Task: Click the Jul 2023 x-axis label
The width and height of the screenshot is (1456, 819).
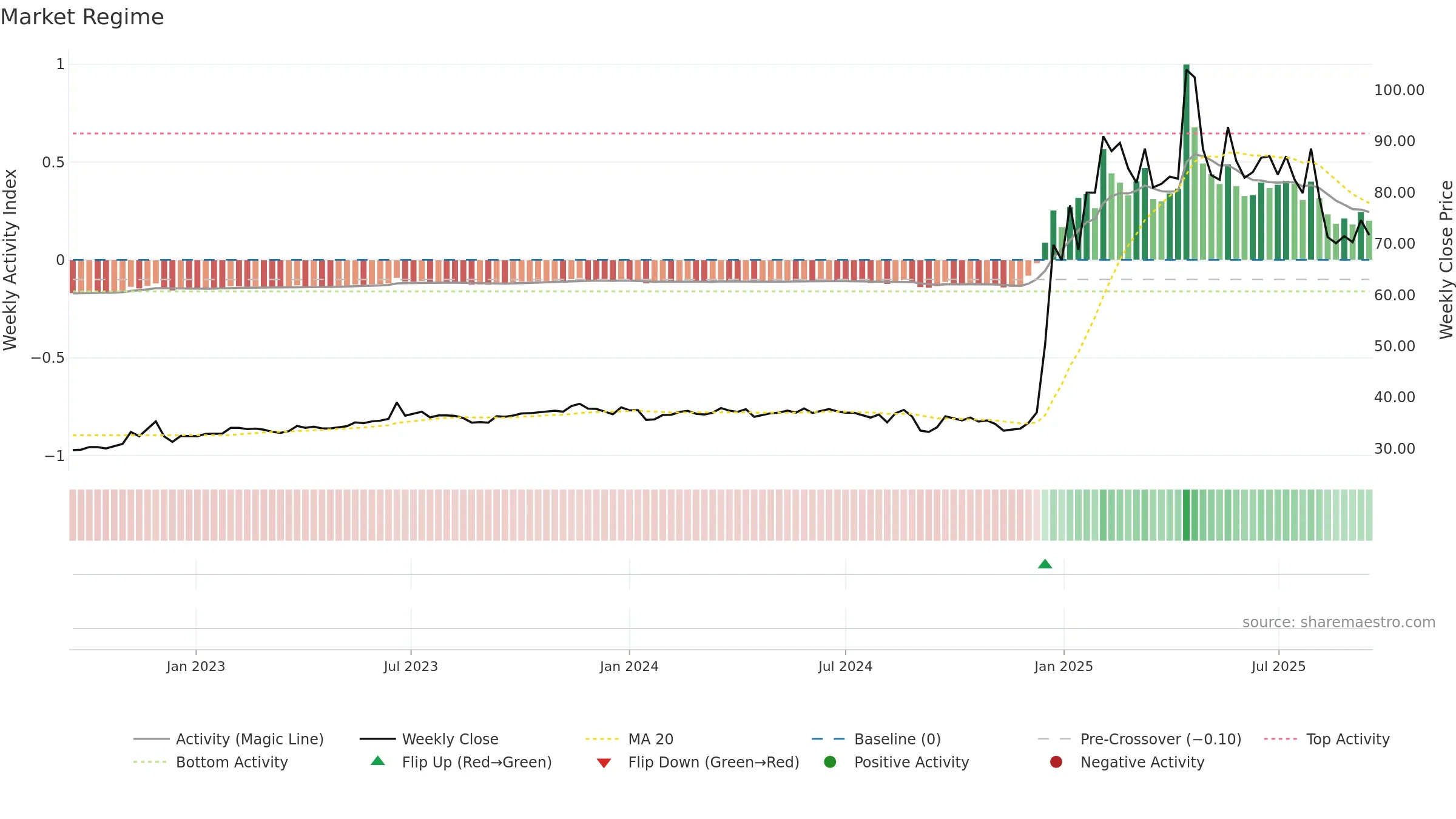Action: (411, 666)
